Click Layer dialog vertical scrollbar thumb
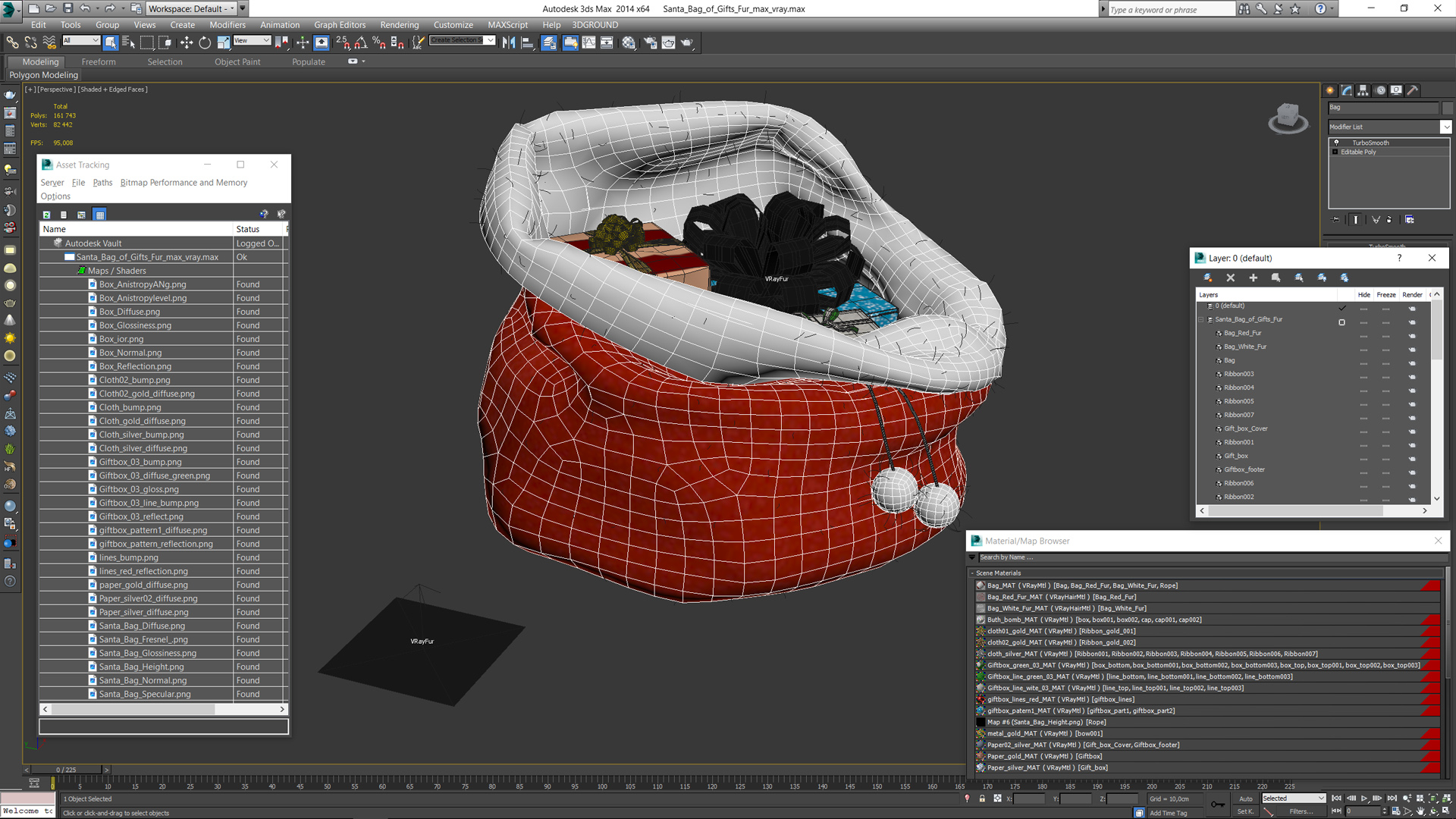 pos(1436,331)
